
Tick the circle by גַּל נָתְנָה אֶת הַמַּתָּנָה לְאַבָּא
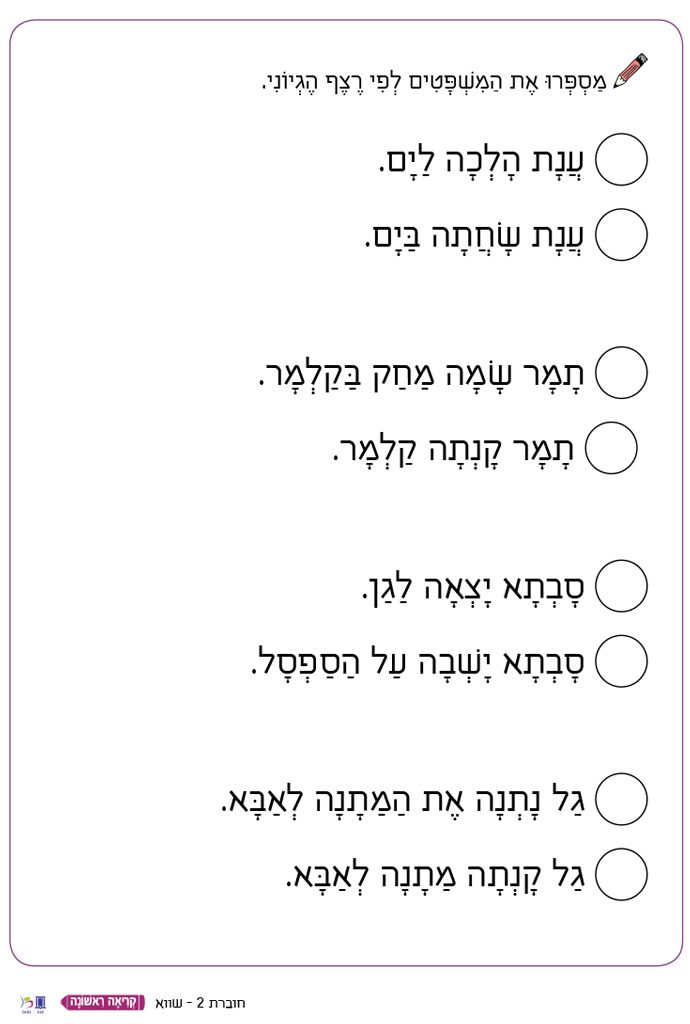point(621,799)
